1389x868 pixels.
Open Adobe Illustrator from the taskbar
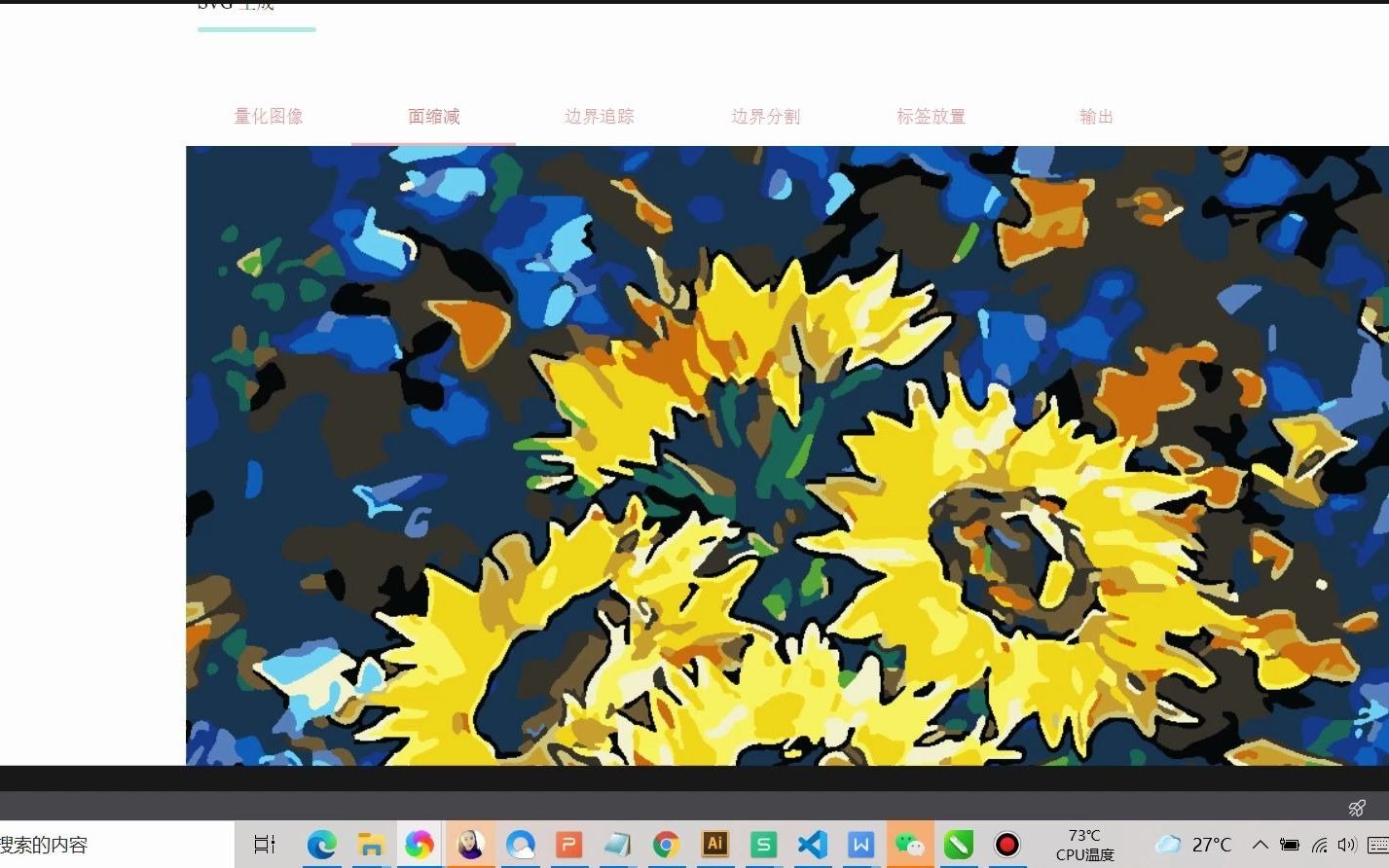click(715, 844)
